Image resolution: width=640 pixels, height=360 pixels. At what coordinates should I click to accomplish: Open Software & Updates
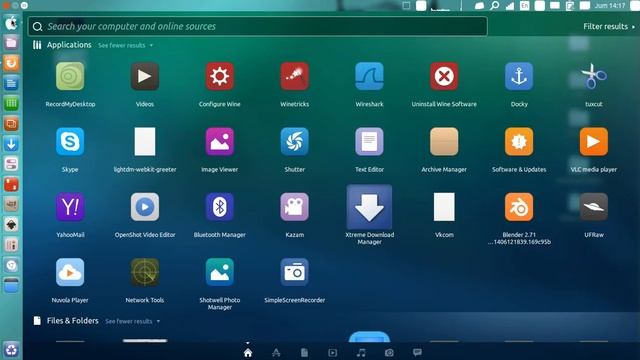(x=519, y=142)
